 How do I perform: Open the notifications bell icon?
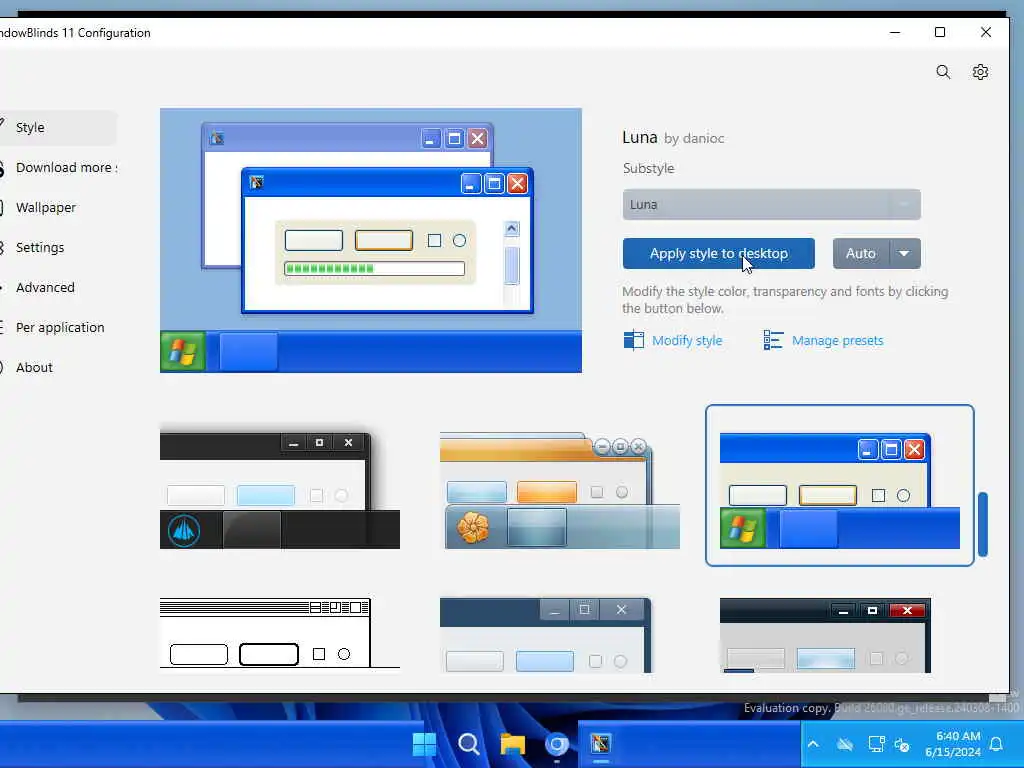click(997, 744)
